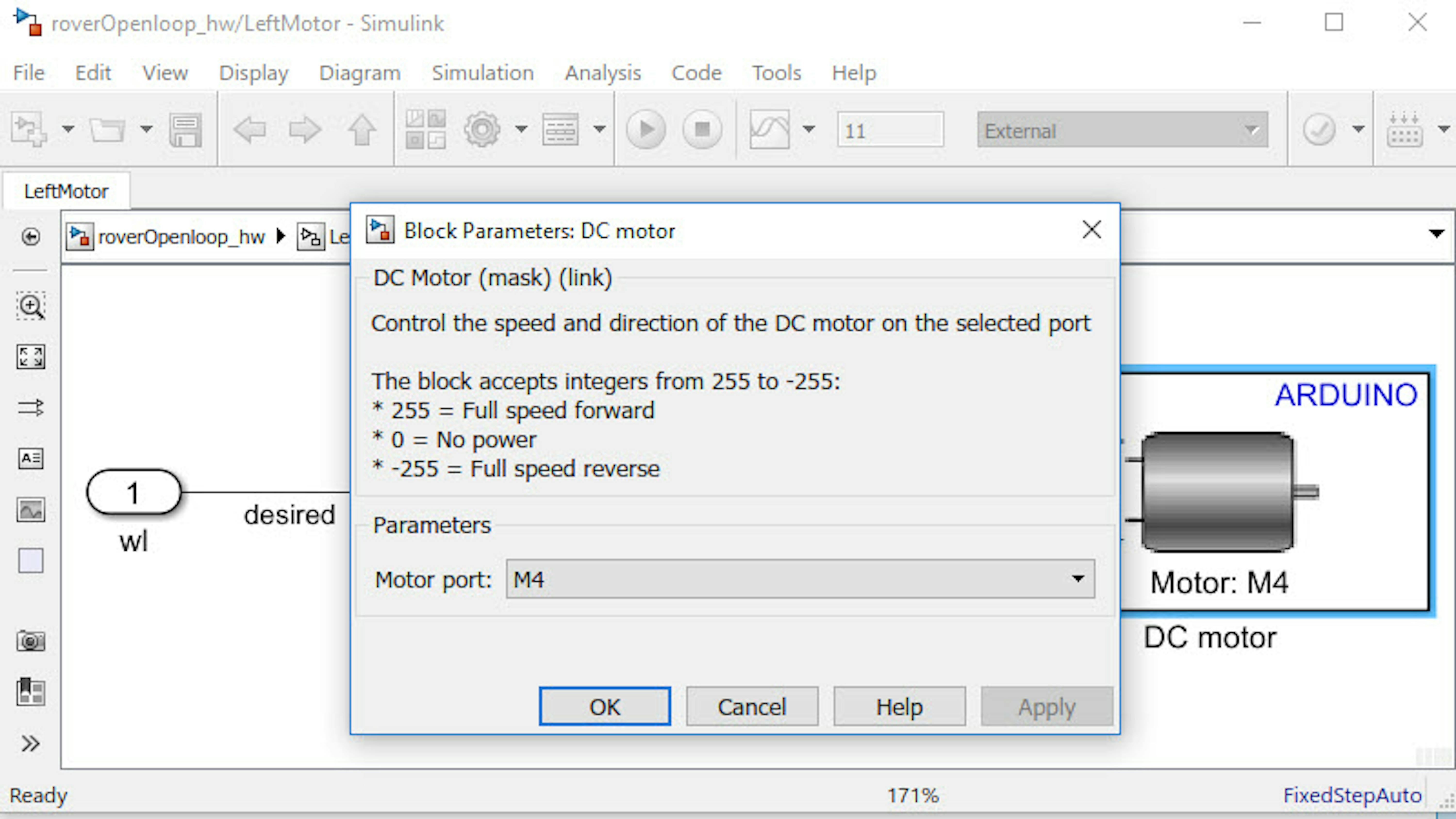Click the Viewmarks palette icon
This screenshot has width=1456, height=819.
coord(31,692)
